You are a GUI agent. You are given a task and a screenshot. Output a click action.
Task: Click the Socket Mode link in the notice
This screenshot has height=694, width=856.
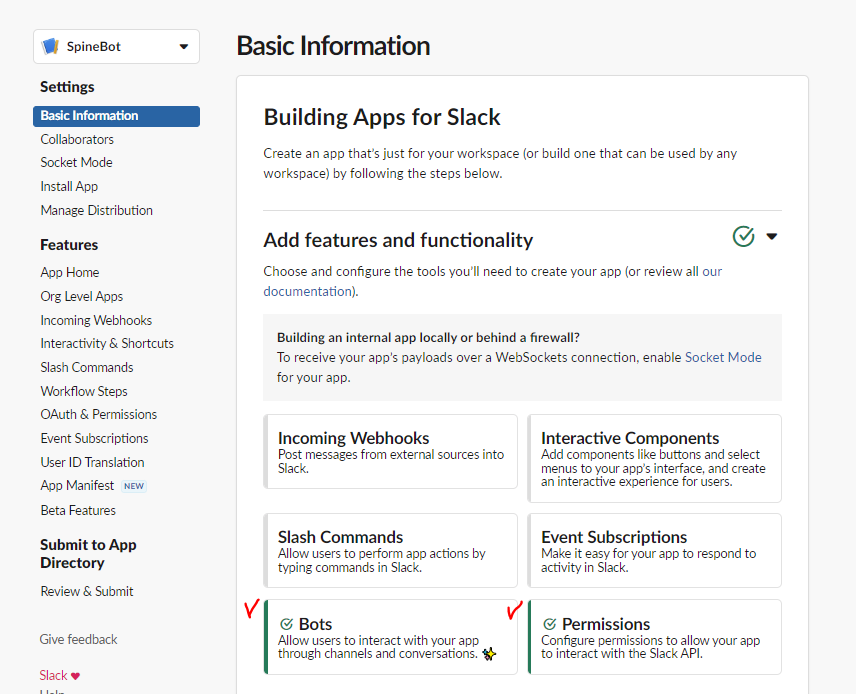click(x=723, y=357)
